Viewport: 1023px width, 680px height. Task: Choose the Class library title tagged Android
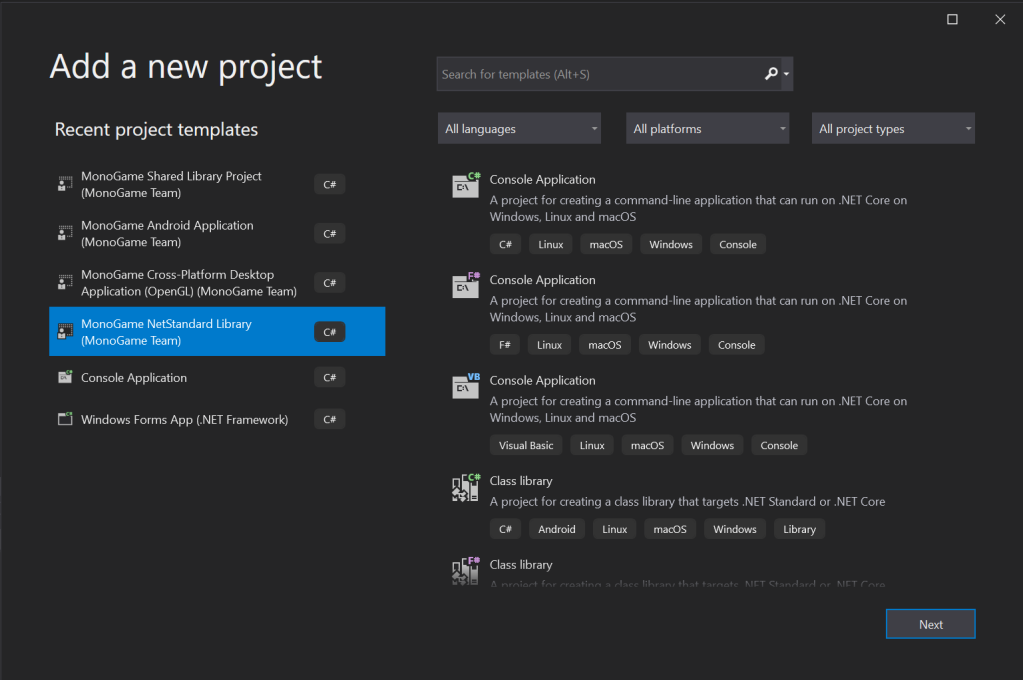[521, 481]
